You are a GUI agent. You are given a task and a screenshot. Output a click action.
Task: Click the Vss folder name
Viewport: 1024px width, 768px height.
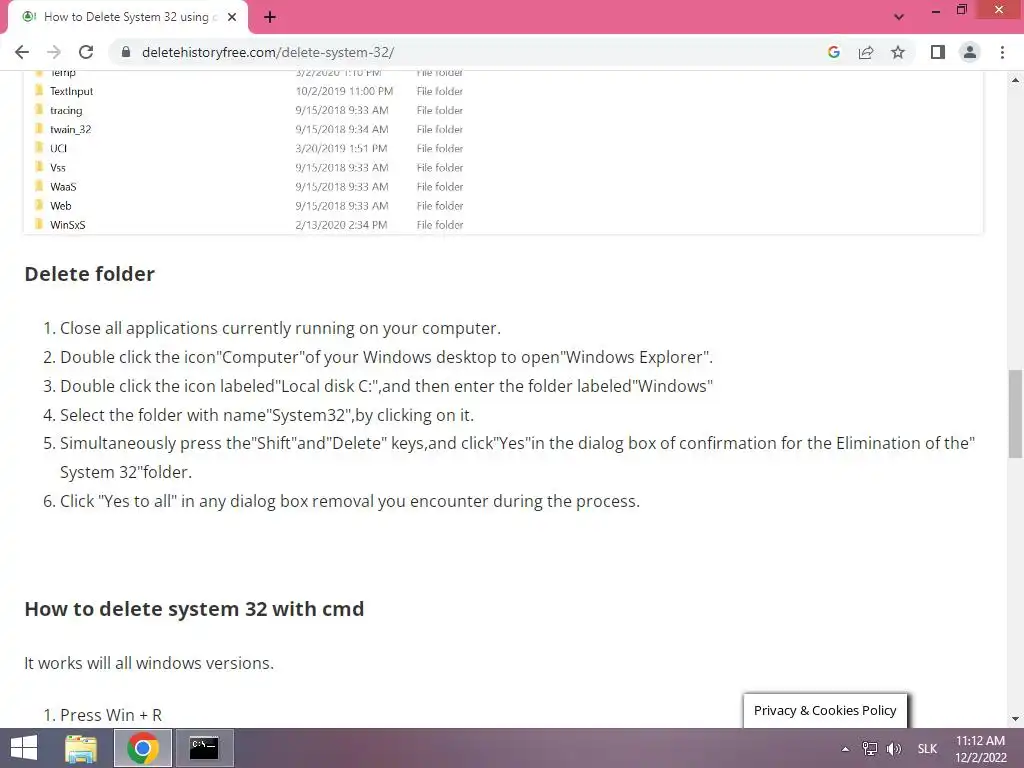pyautogui.click(x=57, y=168)
